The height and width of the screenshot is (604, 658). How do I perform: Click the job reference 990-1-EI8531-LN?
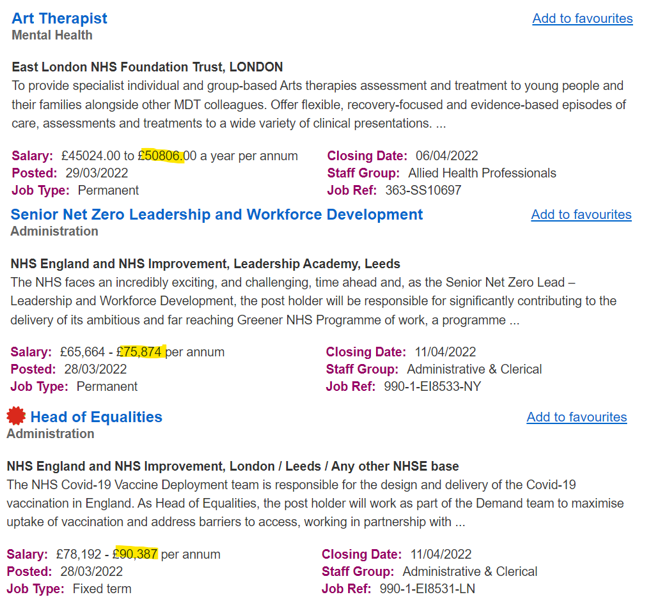428,589
